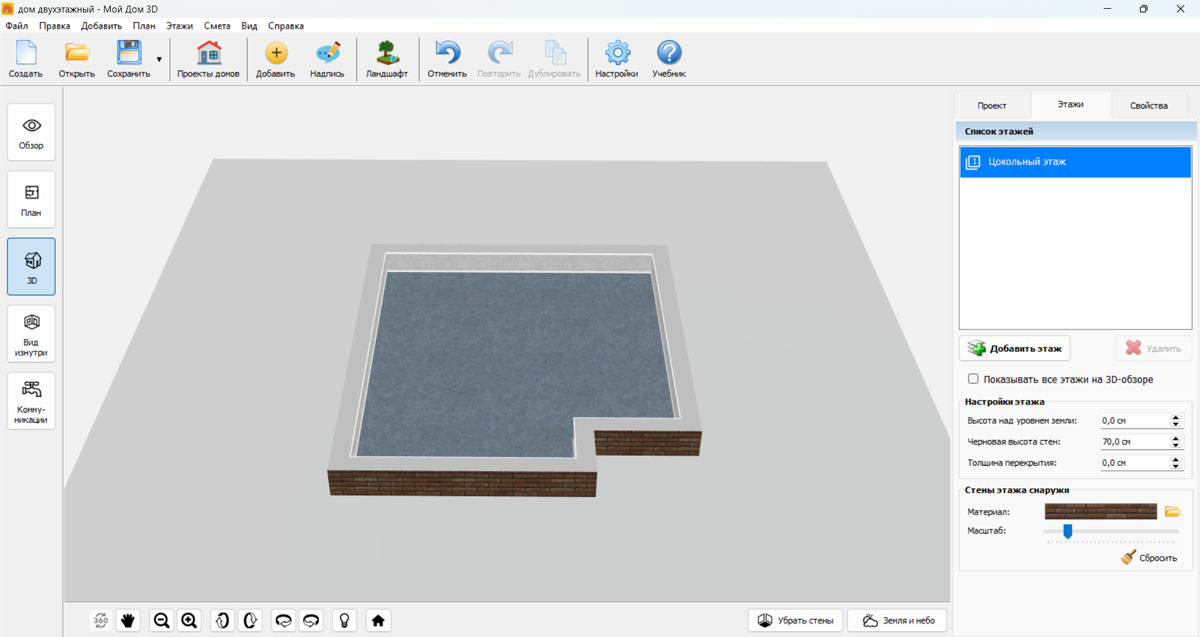Open the Проекты домов house gallery
1200x637 pixels.
[x=208, y=60]
